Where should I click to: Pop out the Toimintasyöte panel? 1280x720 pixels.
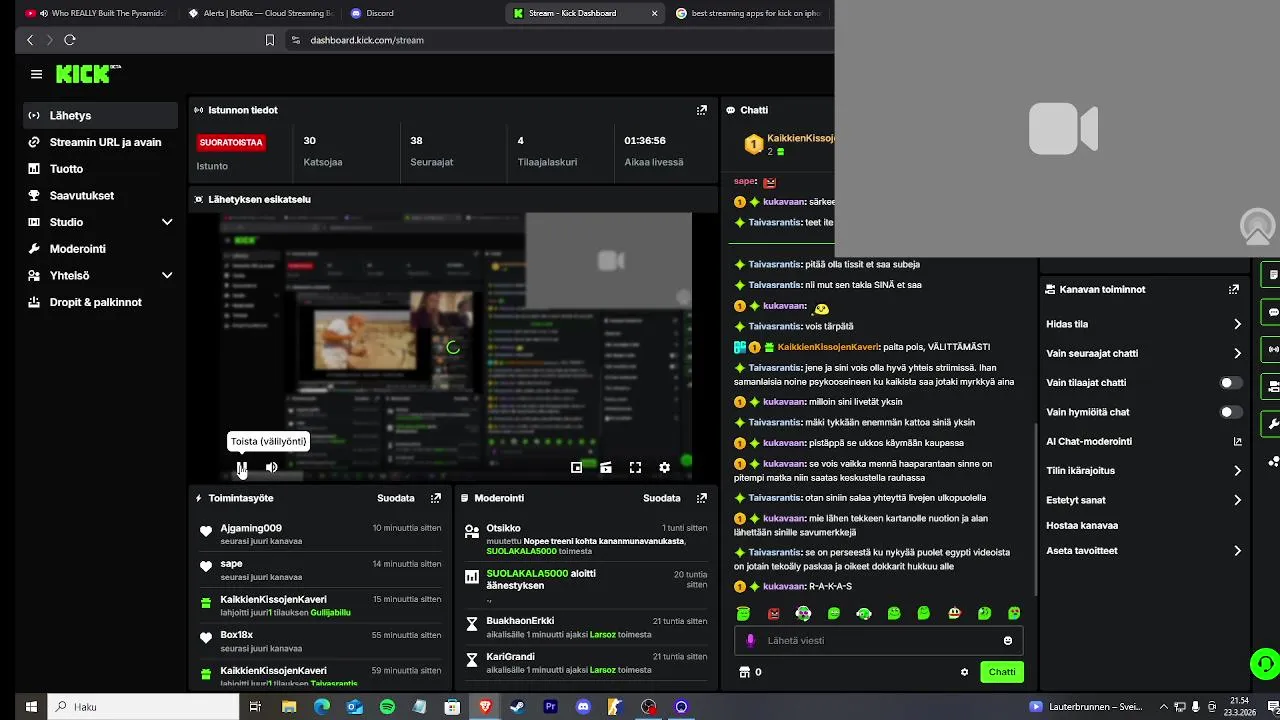click(x=436, y=498)
